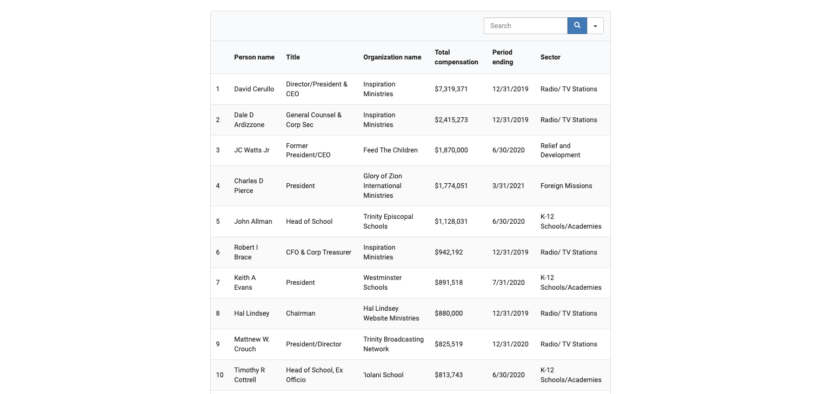Viewport: 820px width, 394px height.
Task: Click Relief and Development sector
Action: (x=560, y=150)
